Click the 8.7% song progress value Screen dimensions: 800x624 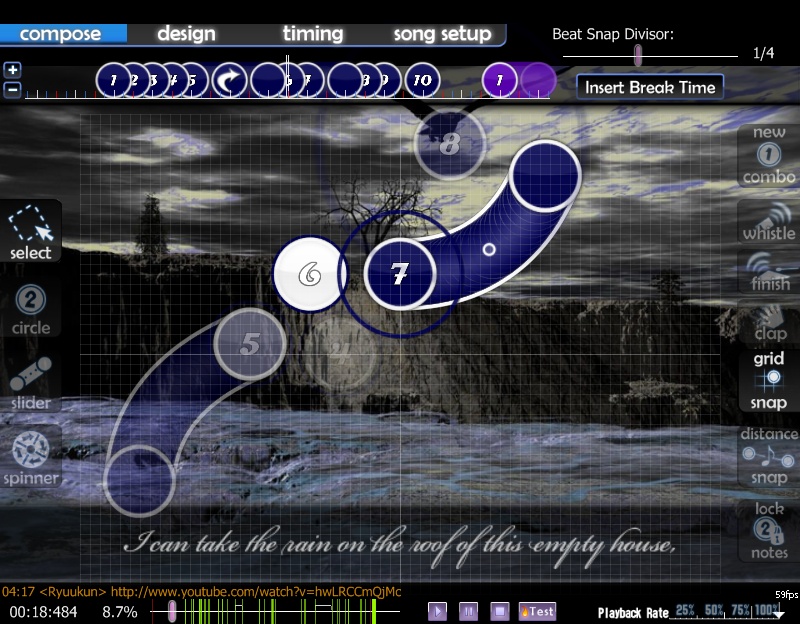(x=120, y=612)
